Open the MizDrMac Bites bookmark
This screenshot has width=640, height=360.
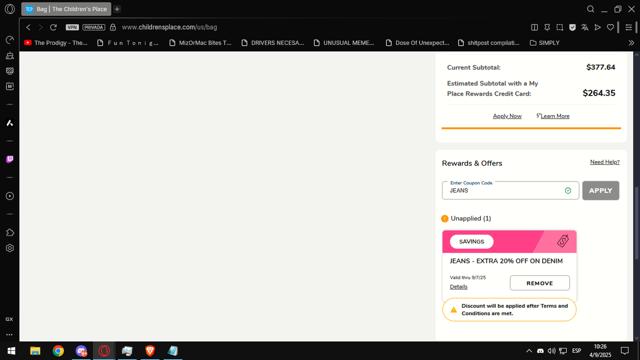coord(200,43)
